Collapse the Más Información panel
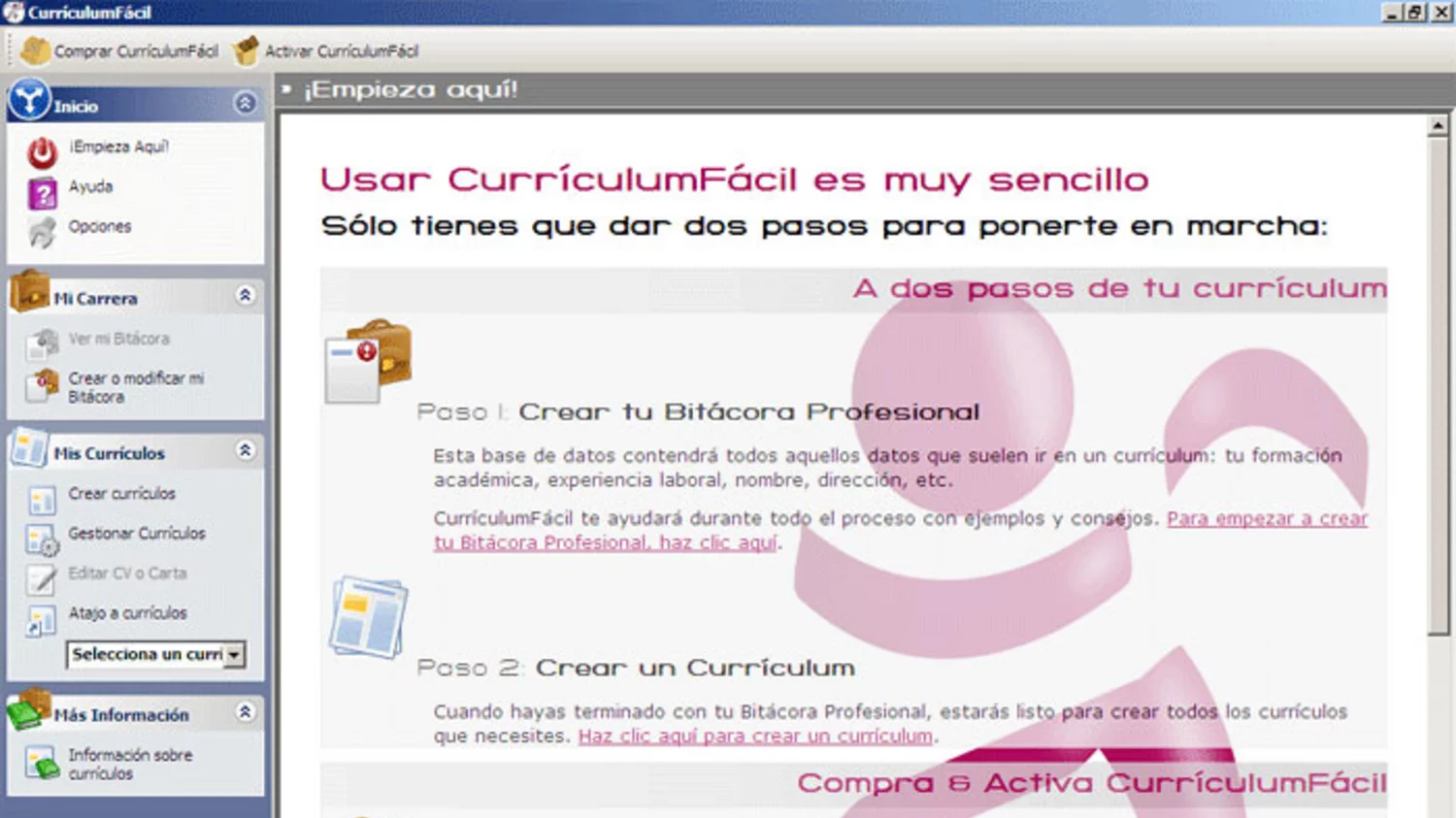Viewport: 1456px width, 818px height. 245,712
